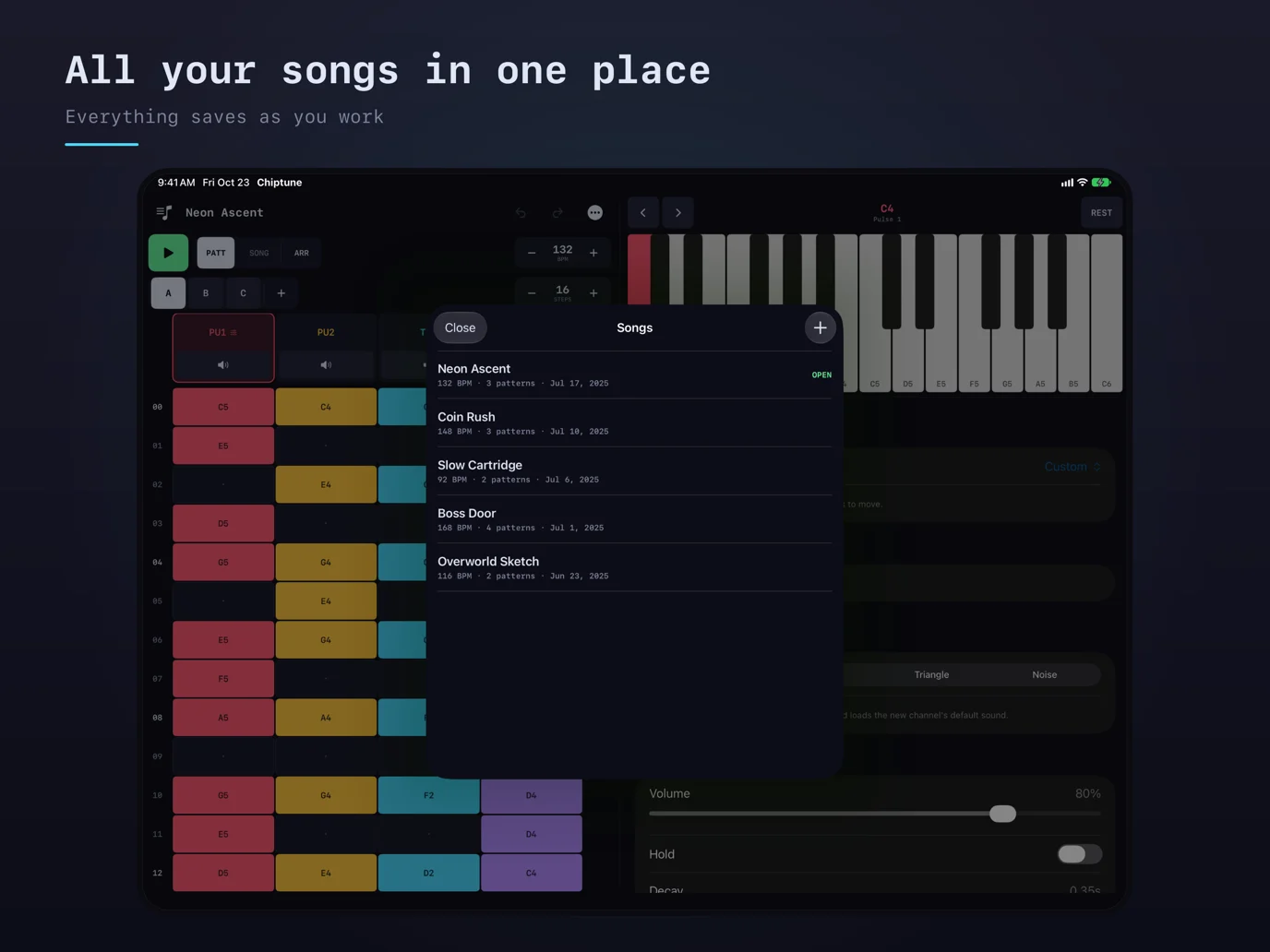Viewport: 1270px width, 952px height.
Task: Add a new pattern with plus tab
Action: (x=282, y=293)
